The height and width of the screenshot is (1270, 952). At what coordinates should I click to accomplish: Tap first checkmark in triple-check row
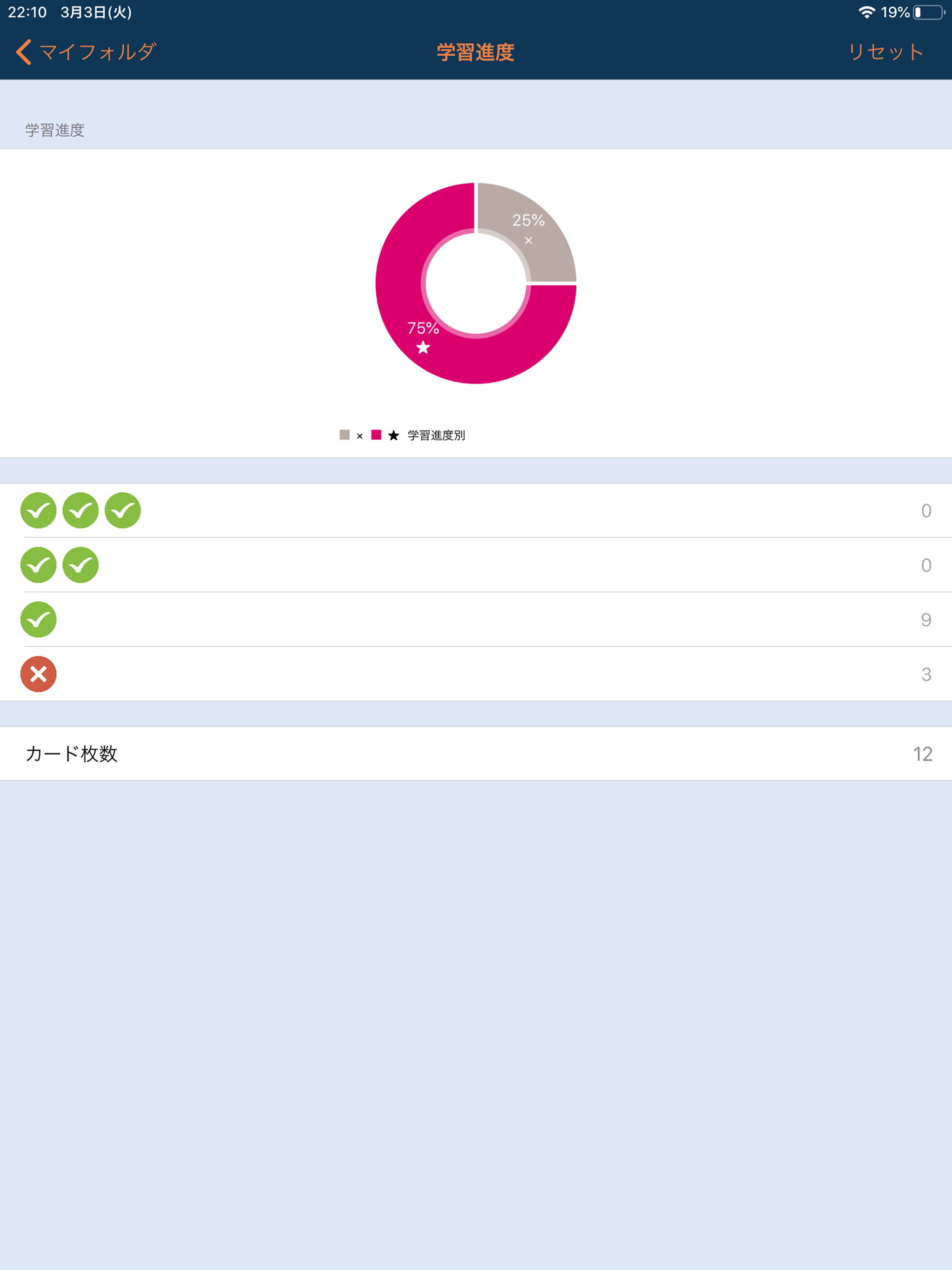[x=39, y=510]
